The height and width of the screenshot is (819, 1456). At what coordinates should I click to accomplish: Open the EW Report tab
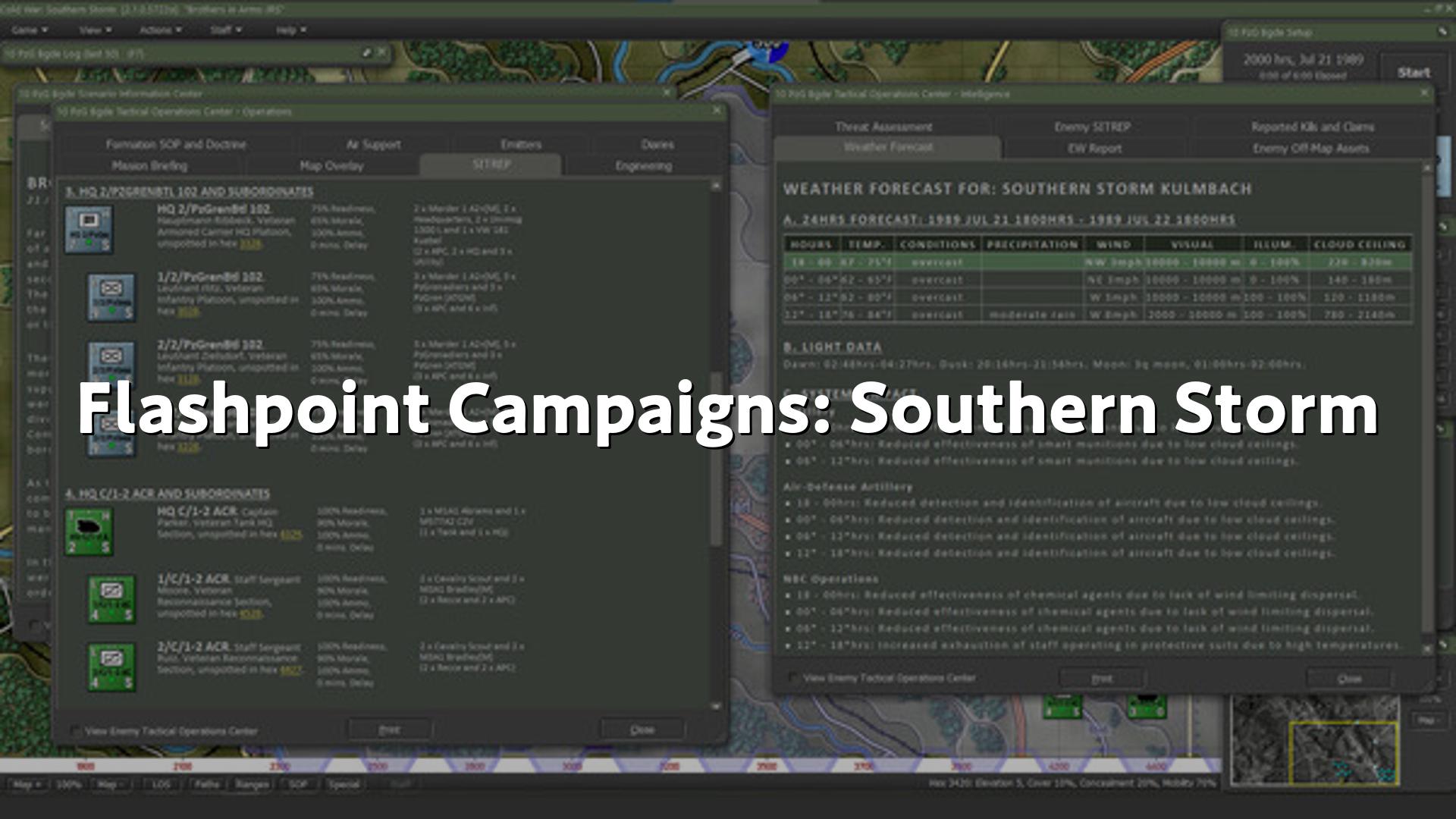[1094, 149]
